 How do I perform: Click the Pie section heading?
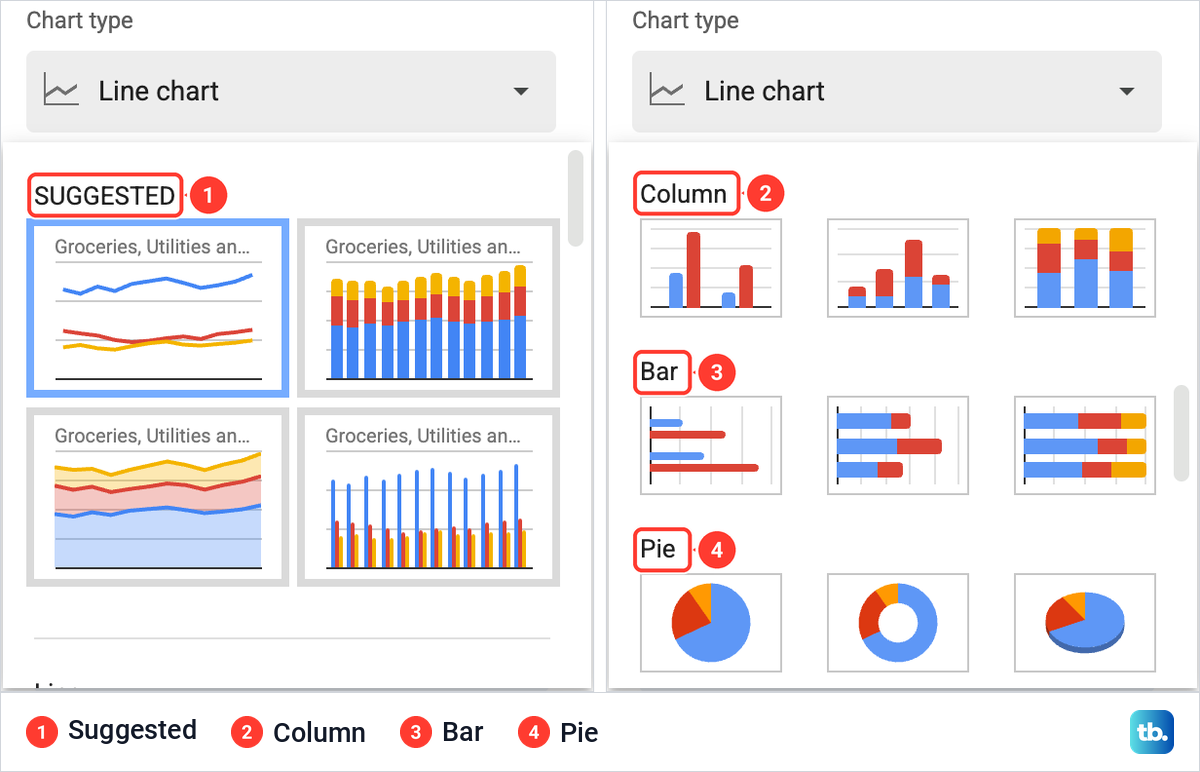tap(659, 550)
